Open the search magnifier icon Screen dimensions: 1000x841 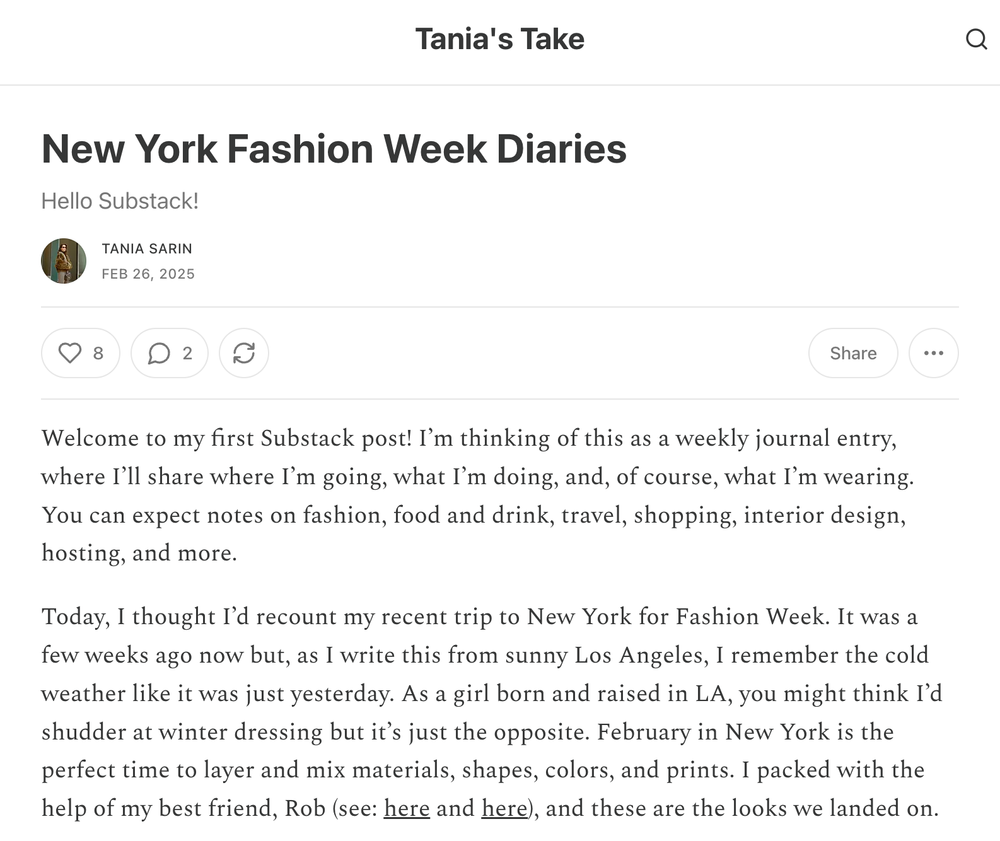[x=976, y=40]
